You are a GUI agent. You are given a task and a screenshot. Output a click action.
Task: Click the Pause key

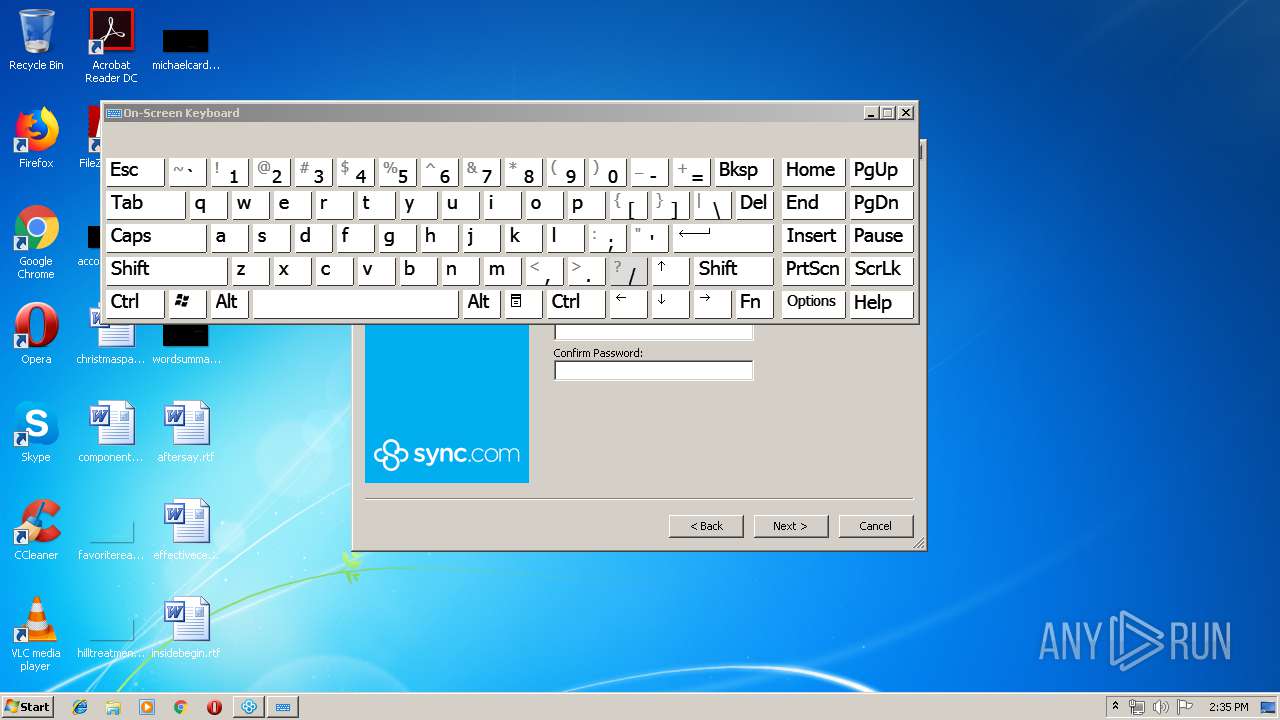(880, 236)
